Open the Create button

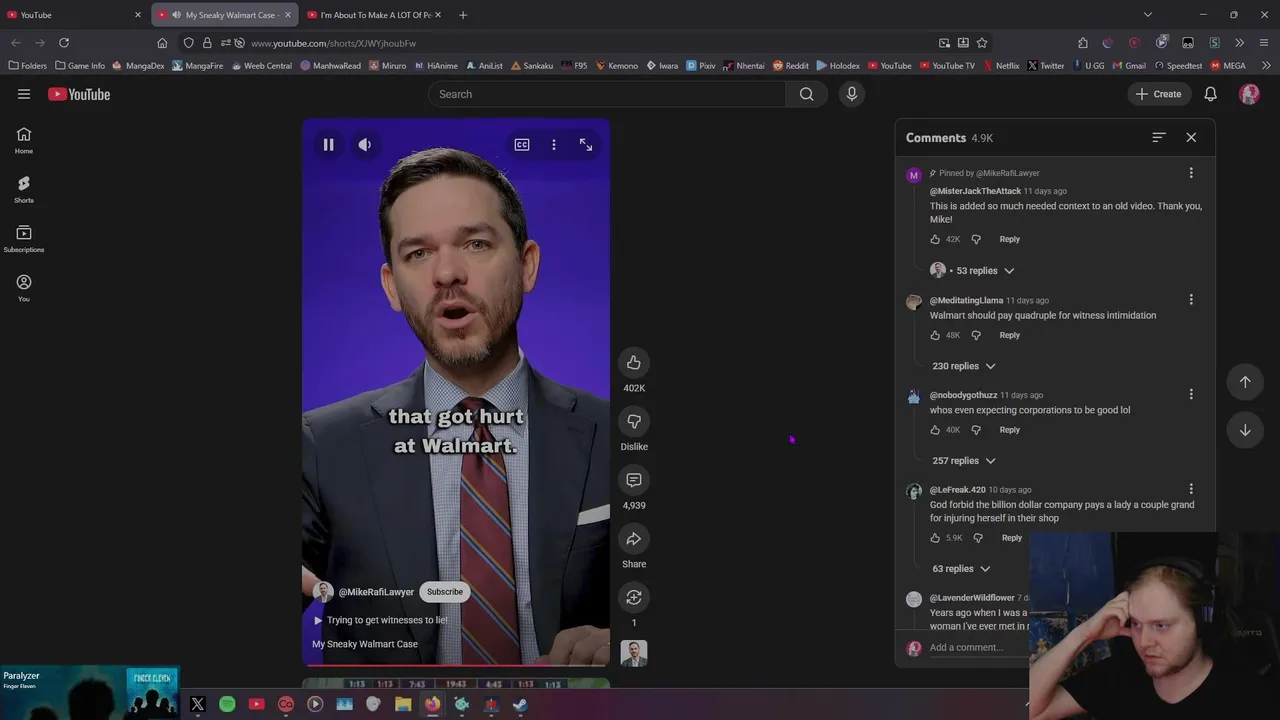1159,94
